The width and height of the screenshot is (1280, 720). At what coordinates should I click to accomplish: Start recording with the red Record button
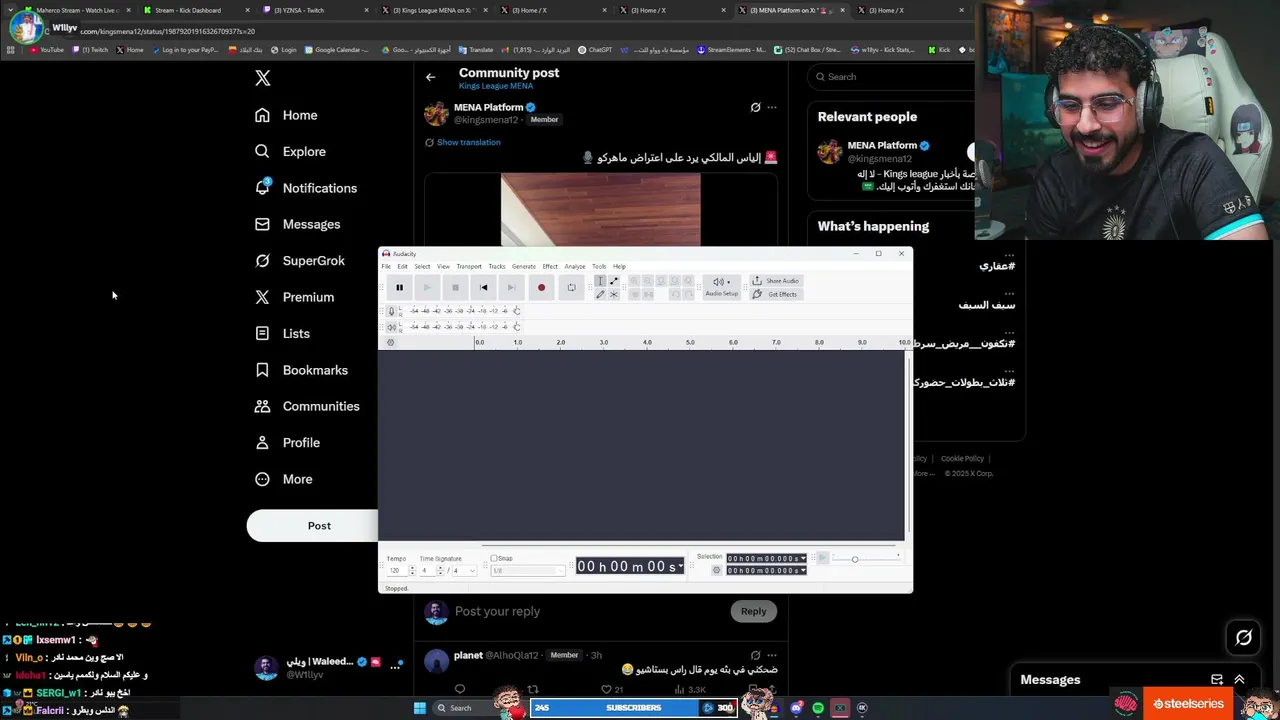[x=541, y=288]
